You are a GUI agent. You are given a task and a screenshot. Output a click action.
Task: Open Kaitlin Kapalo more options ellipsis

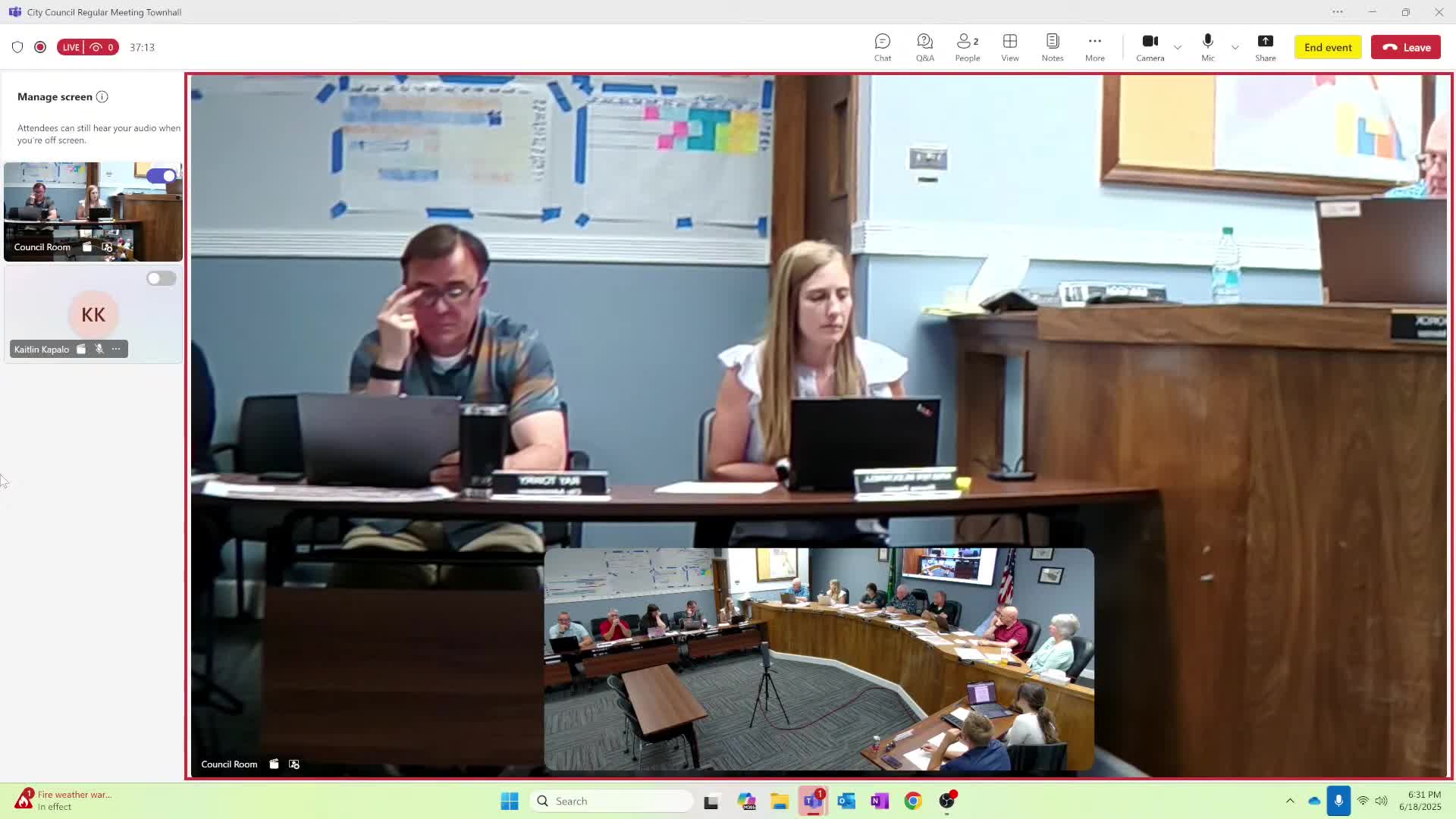pos(116,349)
